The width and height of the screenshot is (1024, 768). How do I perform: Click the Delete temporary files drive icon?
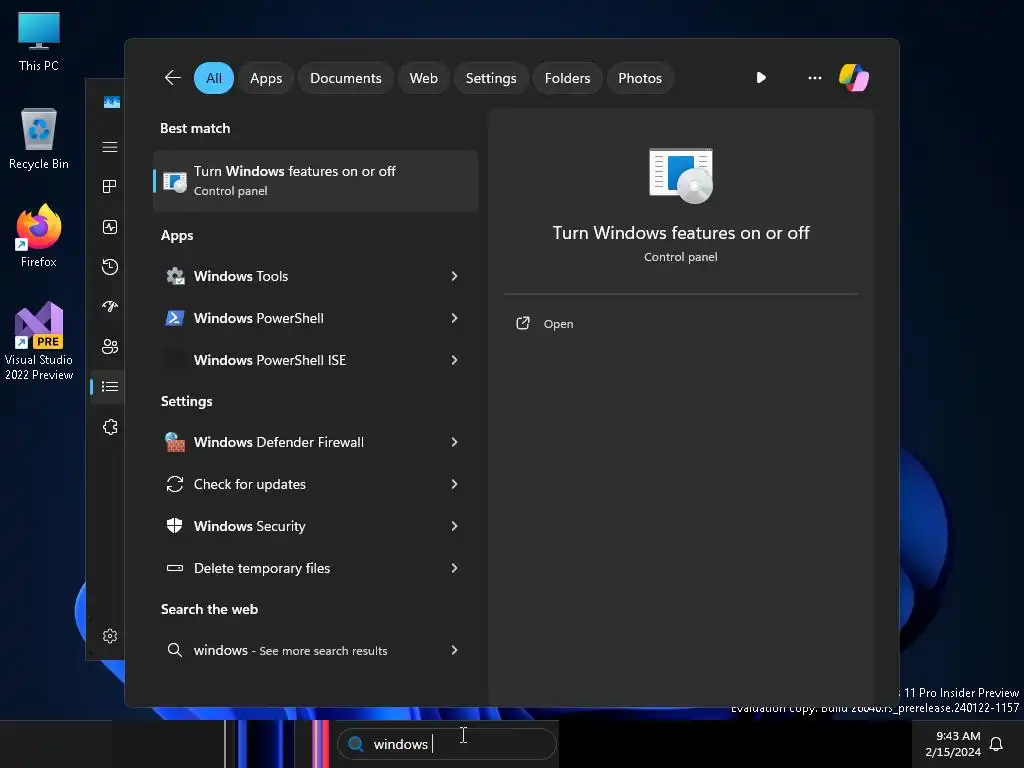point(174,568)
